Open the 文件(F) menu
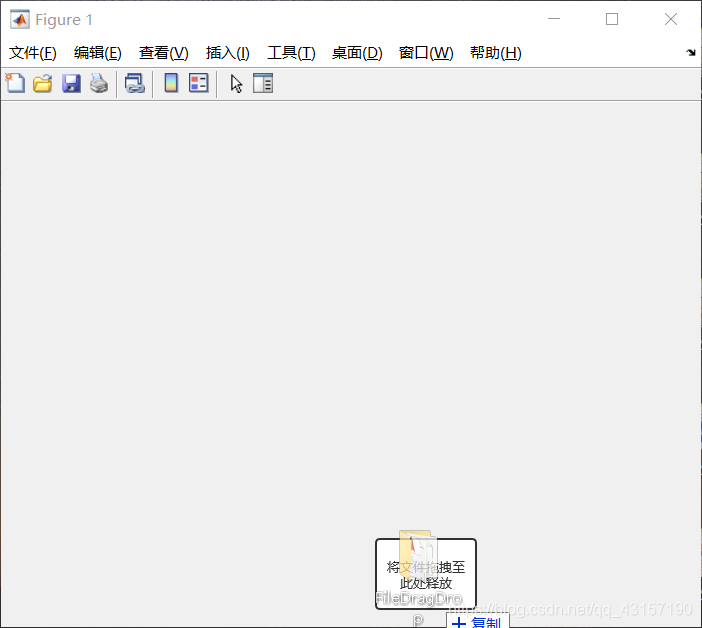Image resolution: width=702 pixels, height=628 pixels. click(x=33, y=53)
